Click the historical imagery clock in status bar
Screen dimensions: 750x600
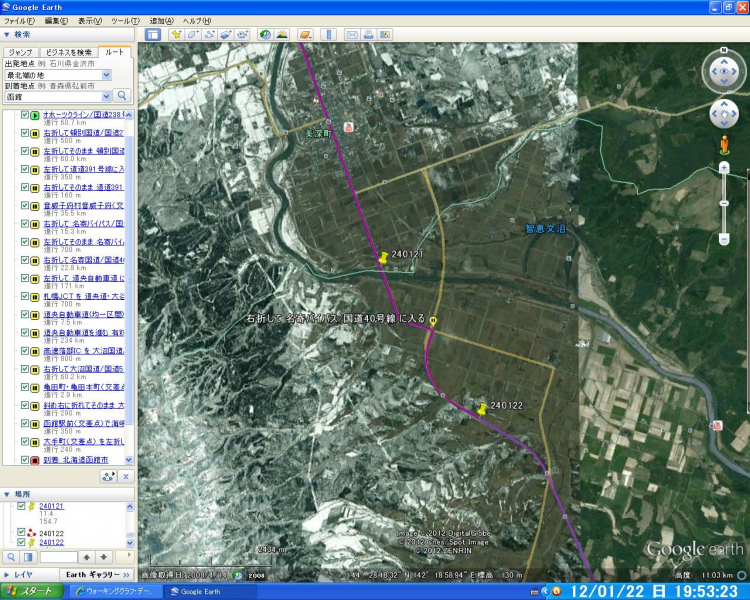[x=238, y=575]
